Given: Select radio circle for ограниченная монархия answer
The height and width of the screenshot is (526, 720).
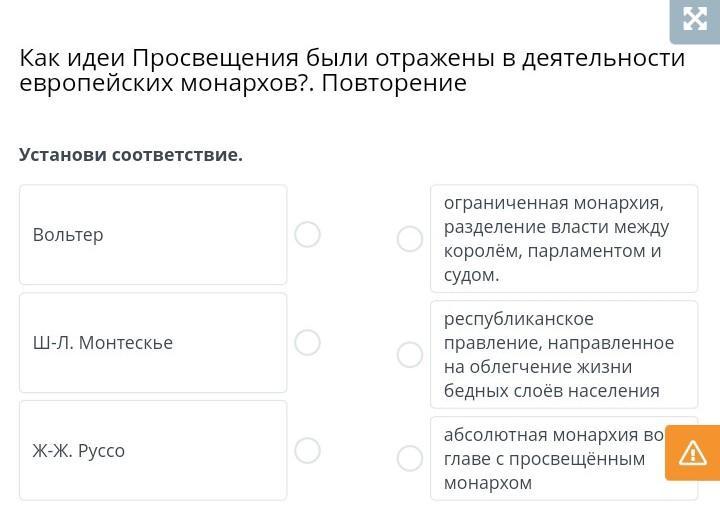Looking at the screenshot, I should pyautogui.click(x=410, y=239).
